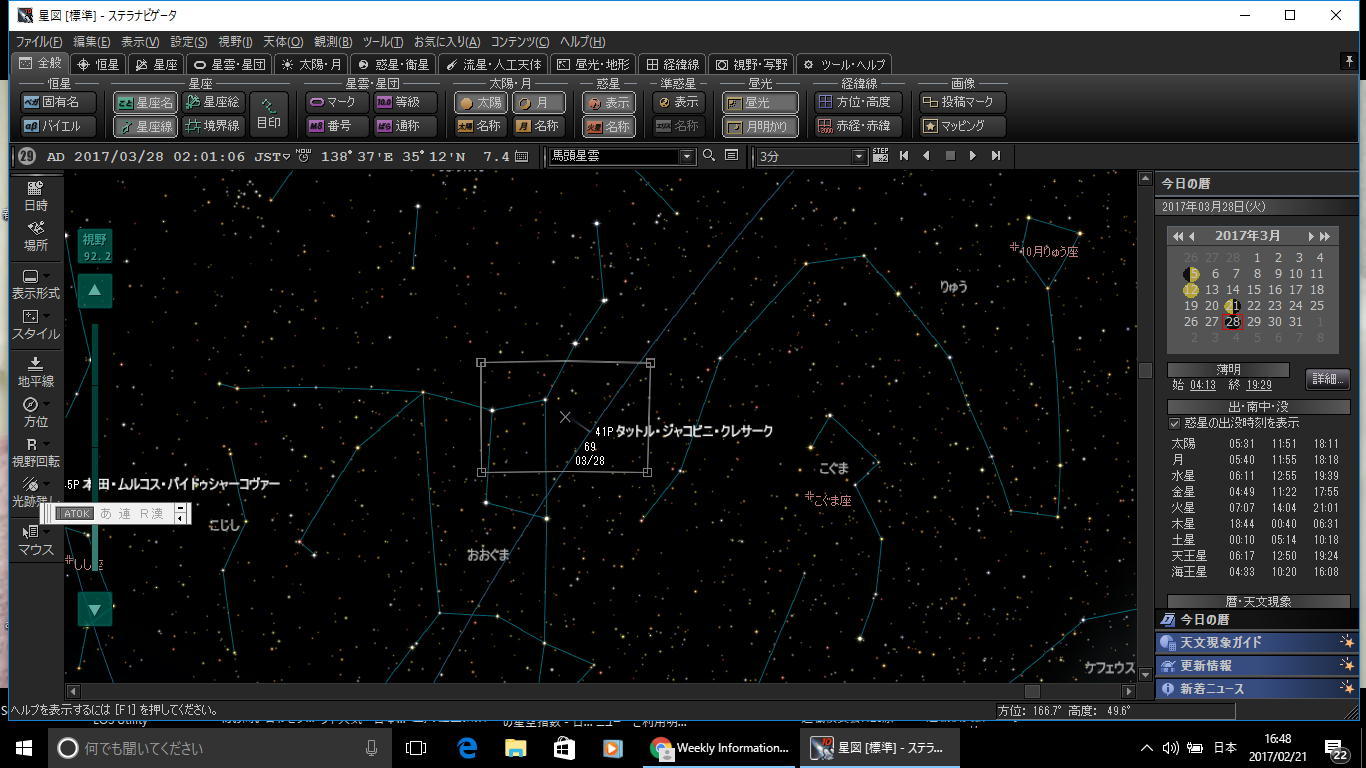Show nebula magnitudes (等級)
1366x768 pixels.
[405, 102]
